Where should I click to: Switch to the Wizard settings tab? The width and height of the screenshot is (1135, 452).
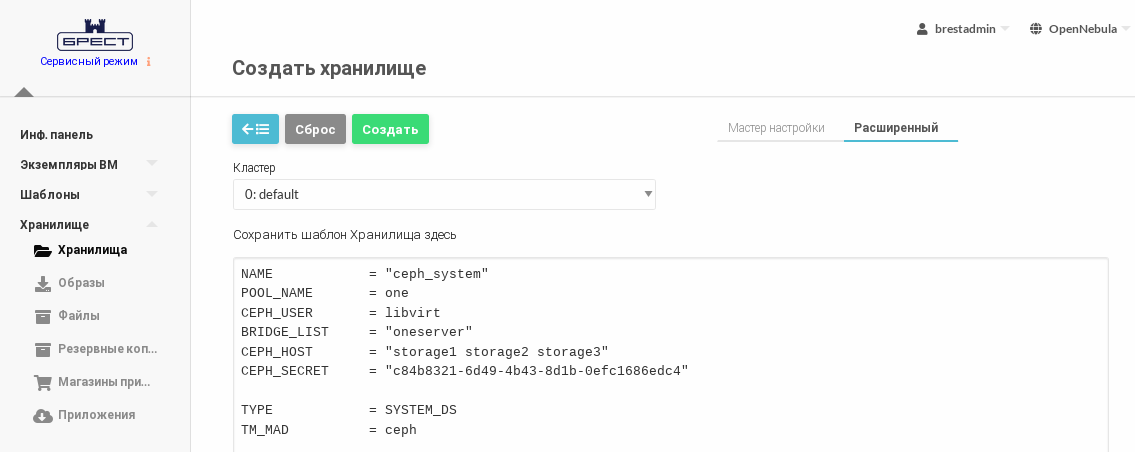coord(776,128)
